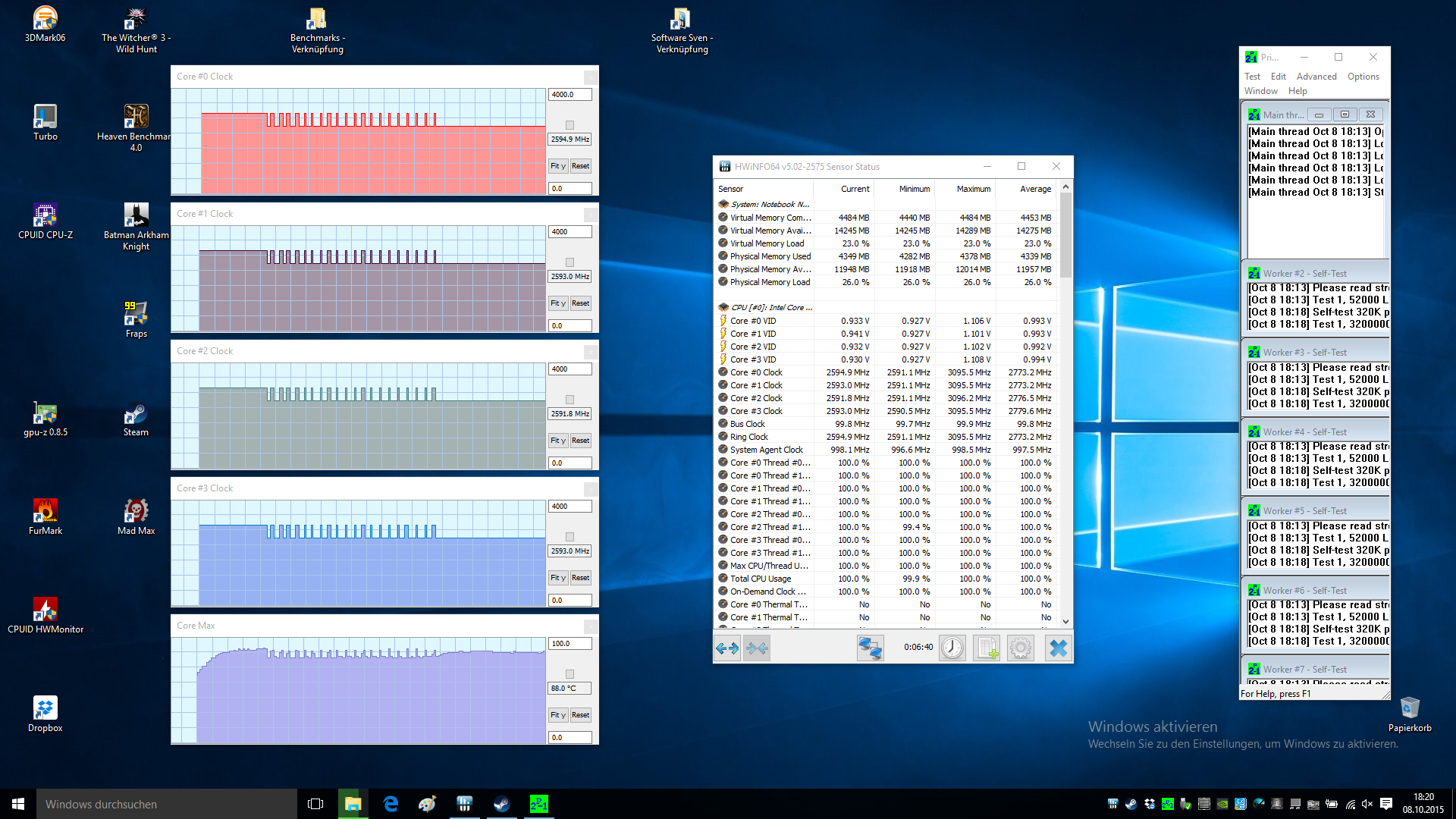The height and width of the screenshot is (819, 1456).
Task: Click Reset on Core #1 Clock graph
Action: point(581,303)
